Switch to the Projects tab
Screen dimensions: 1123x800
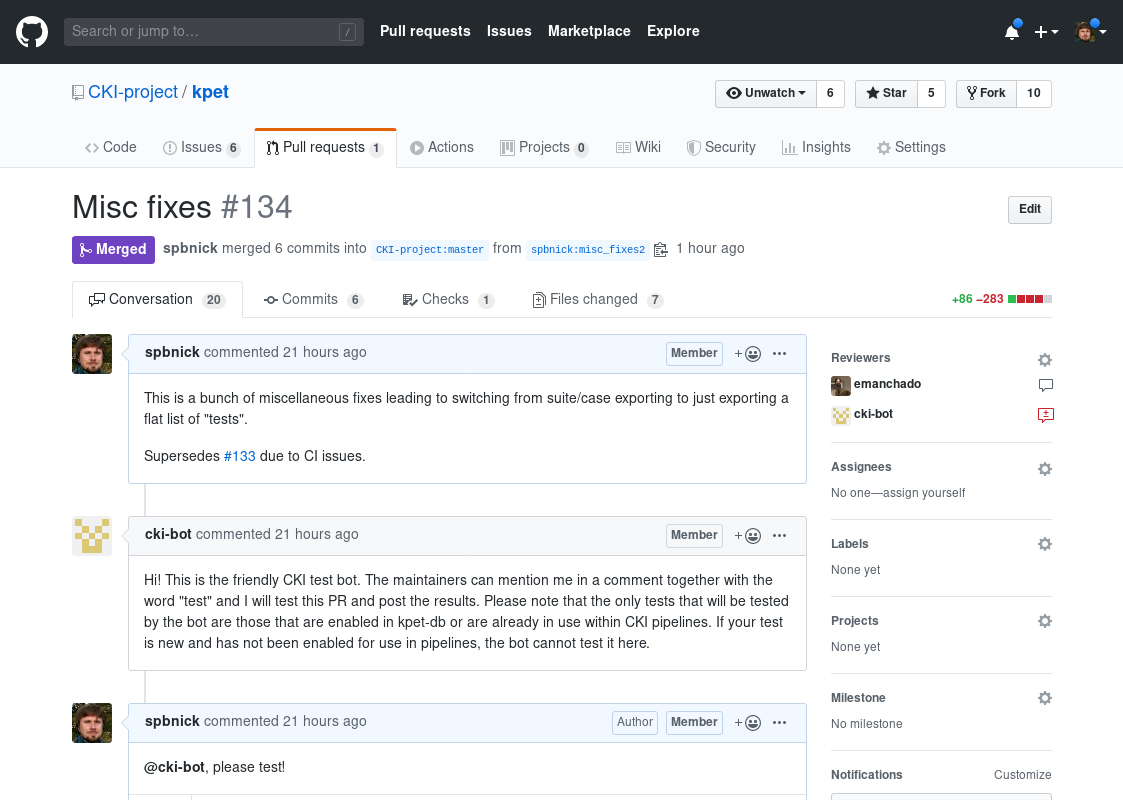tap(544, 148)
